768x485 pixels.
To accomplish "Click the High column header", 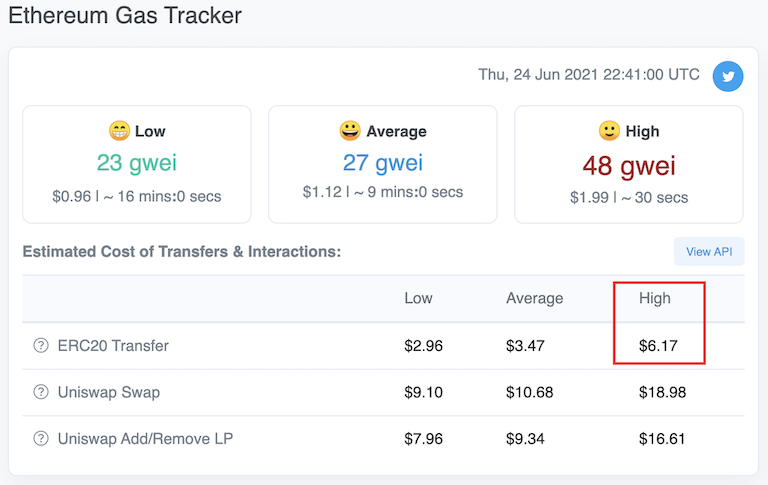I will (655, 298).
